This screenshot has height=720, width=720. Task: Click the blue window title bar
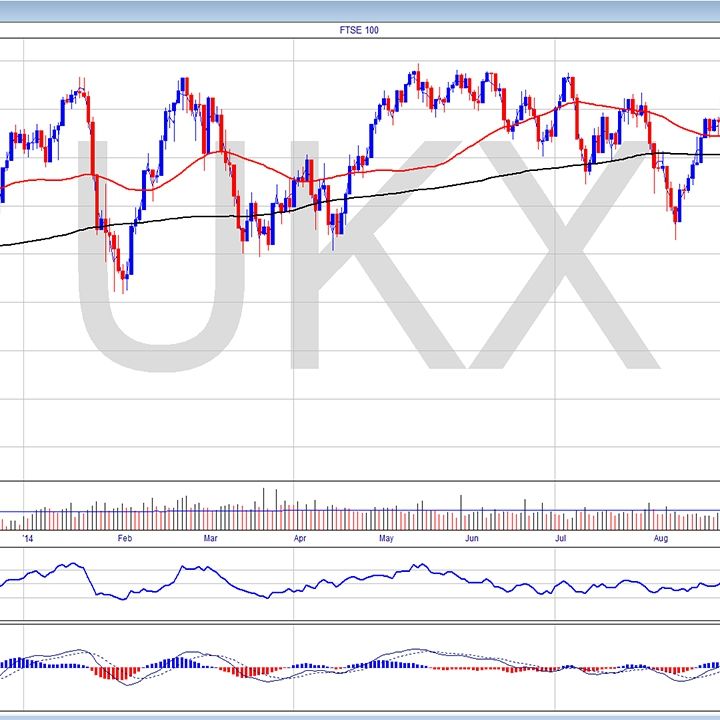click(360, 10)
